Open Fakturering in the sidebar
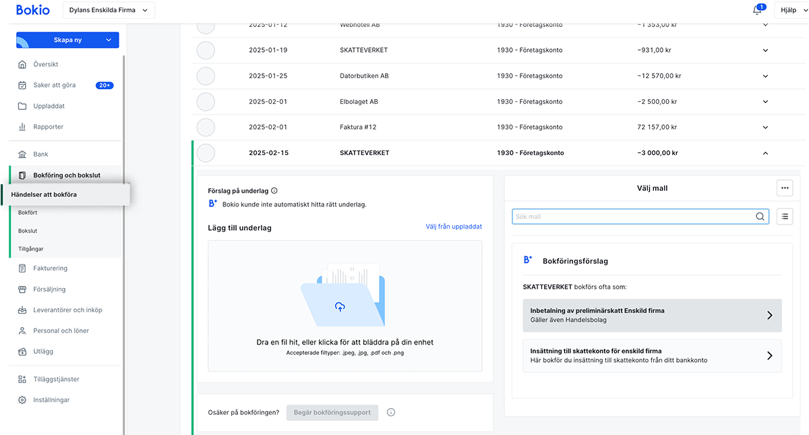This screenshot has width=809, height=435. 50,268
